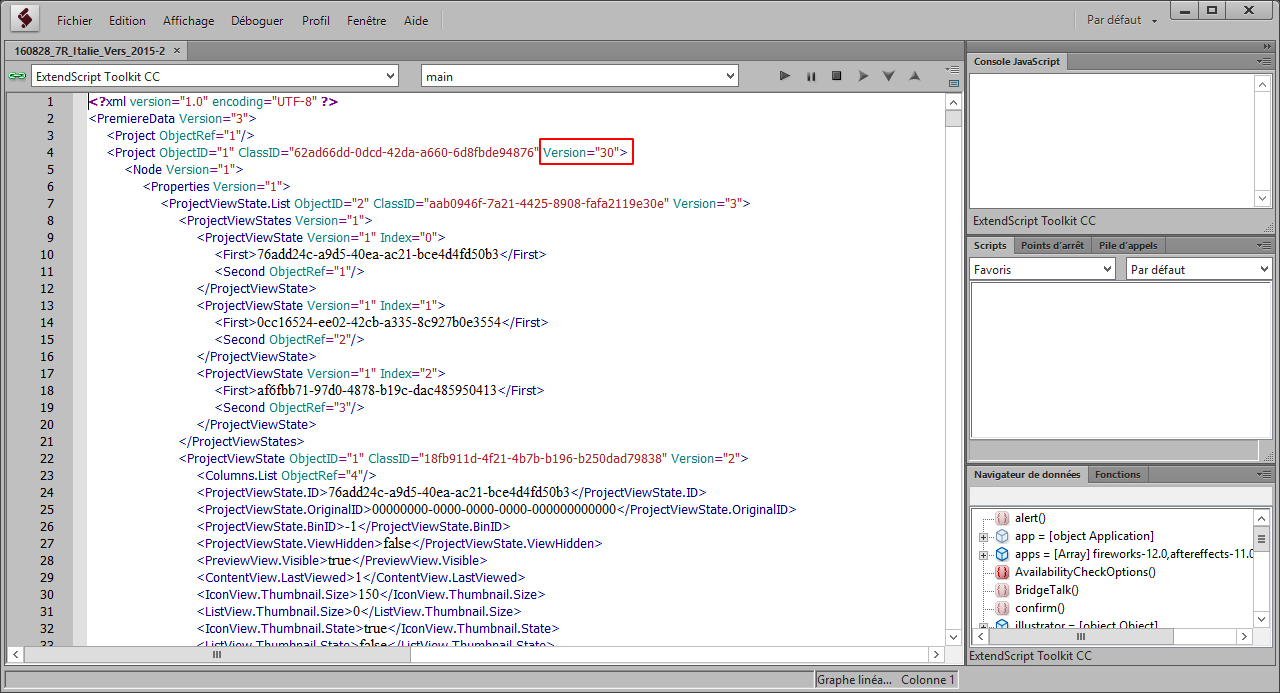Select the alert() entry in data browser
The height and width of the screenshot is (693, 1280).
point(1030,518)
